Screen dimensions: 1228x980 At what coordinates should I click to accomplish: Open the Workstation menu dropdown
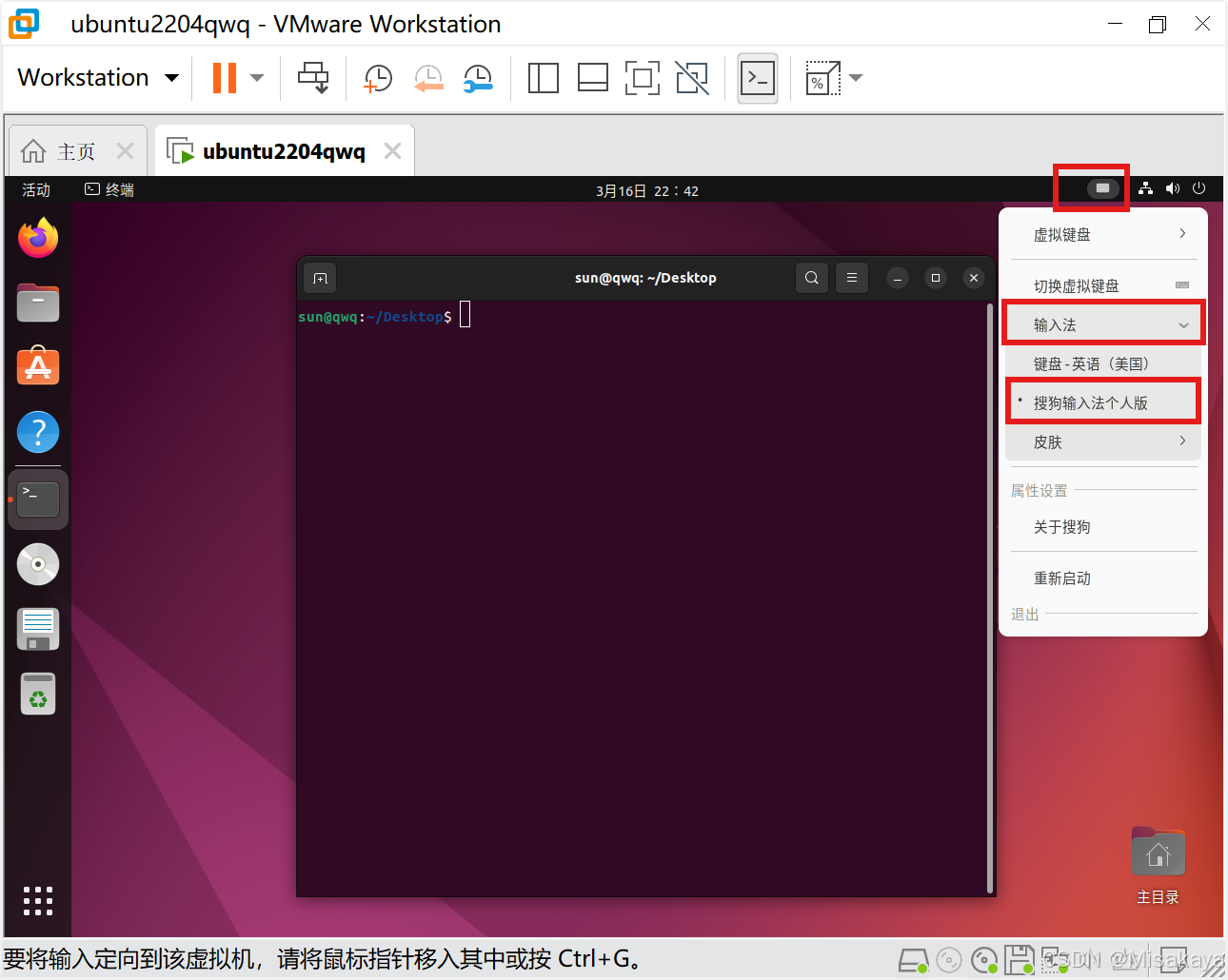pos(98,78)
